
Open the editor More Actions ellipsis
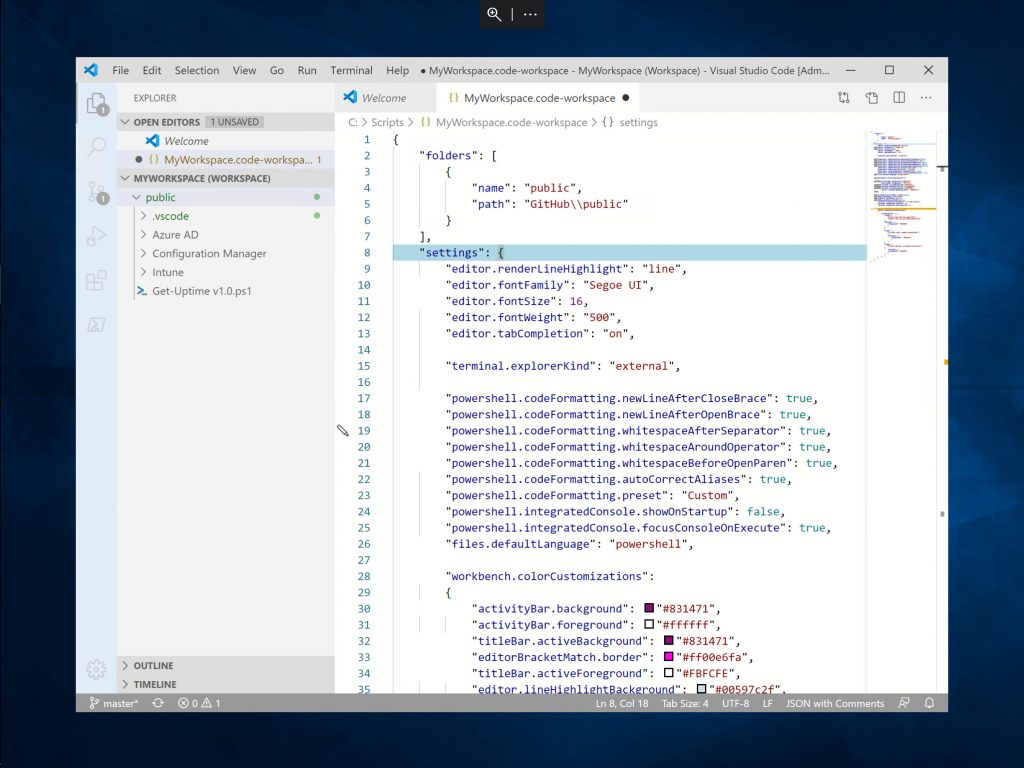[926, 98]
